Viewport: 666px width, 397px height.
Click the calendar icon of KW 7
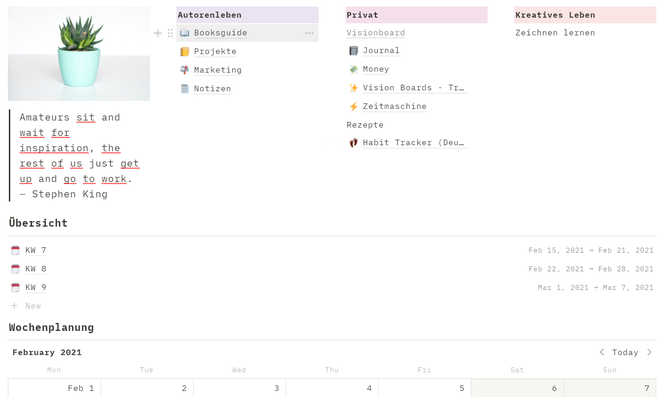[x=15, y=251]
